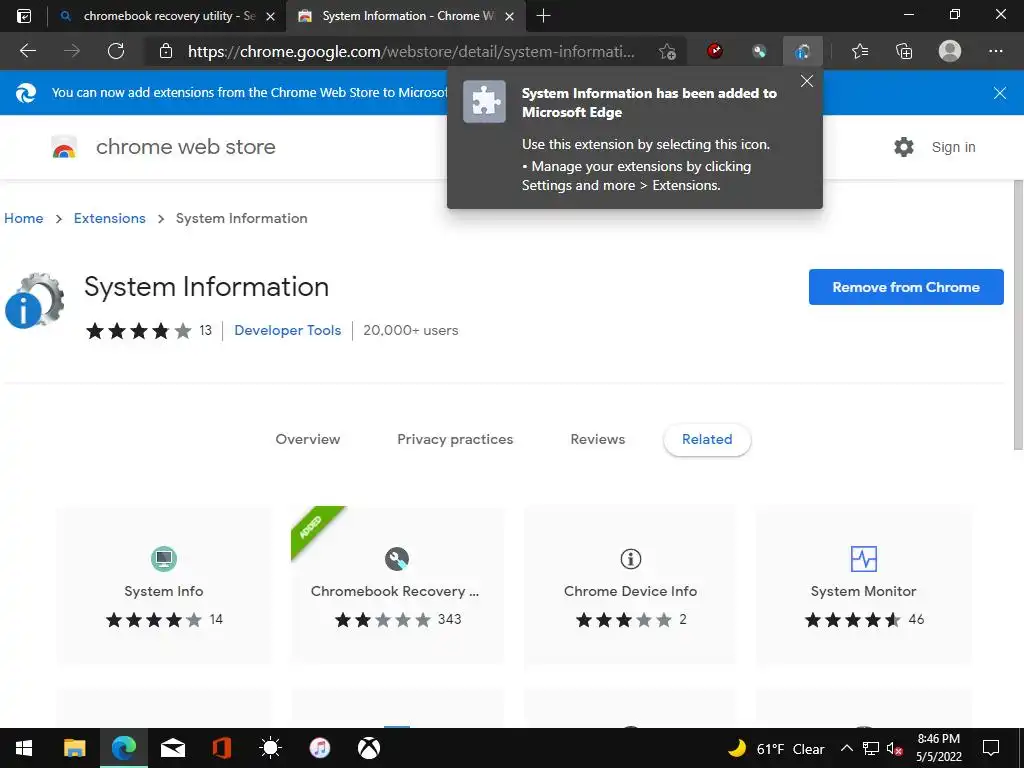The width and height of the screenshot is (1024, 768).
Task: Go to Extensions breadcrumb link
Action: coord(110,218)
